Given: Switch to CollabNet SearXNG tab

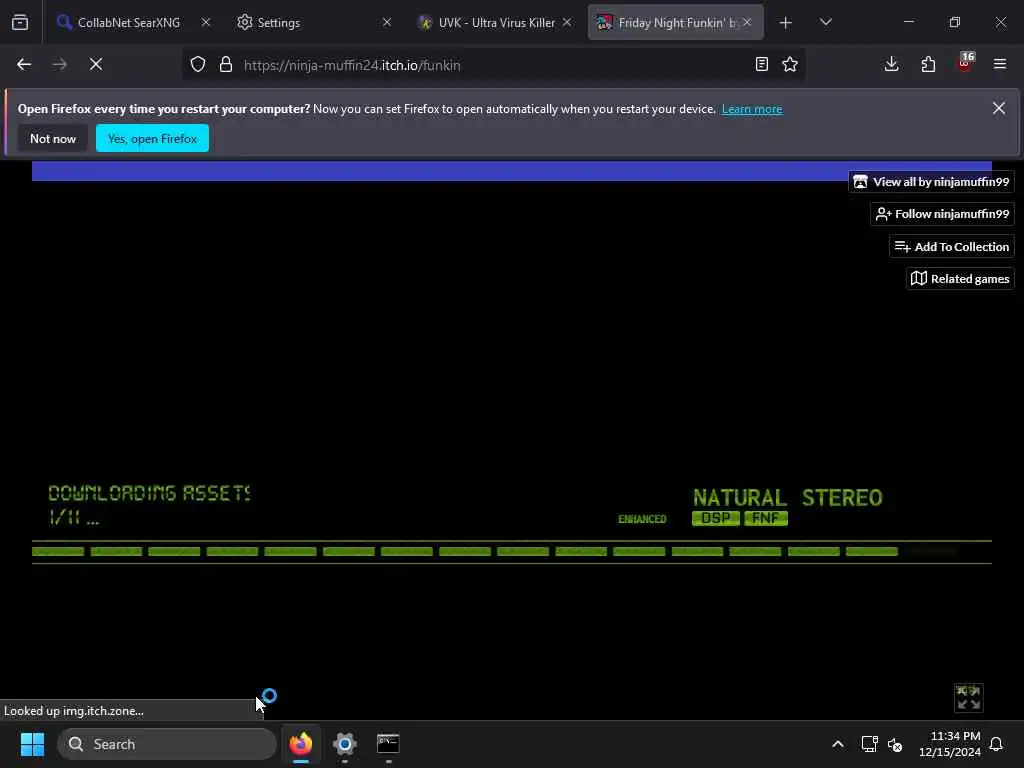Looking at the screenshot, I should pyautogui.click(x=128, y=23).
